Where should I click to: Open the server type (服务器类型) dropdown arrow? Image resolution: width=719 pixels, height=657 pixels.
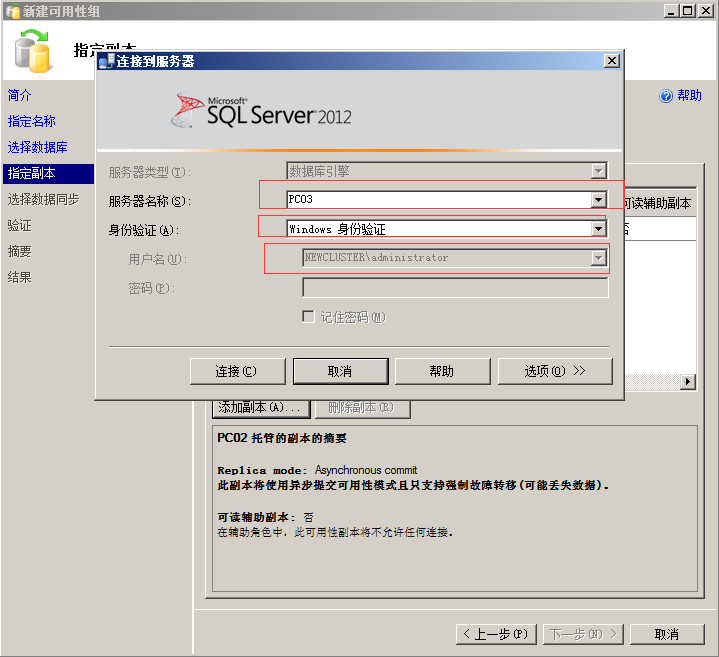coord(598,172)
